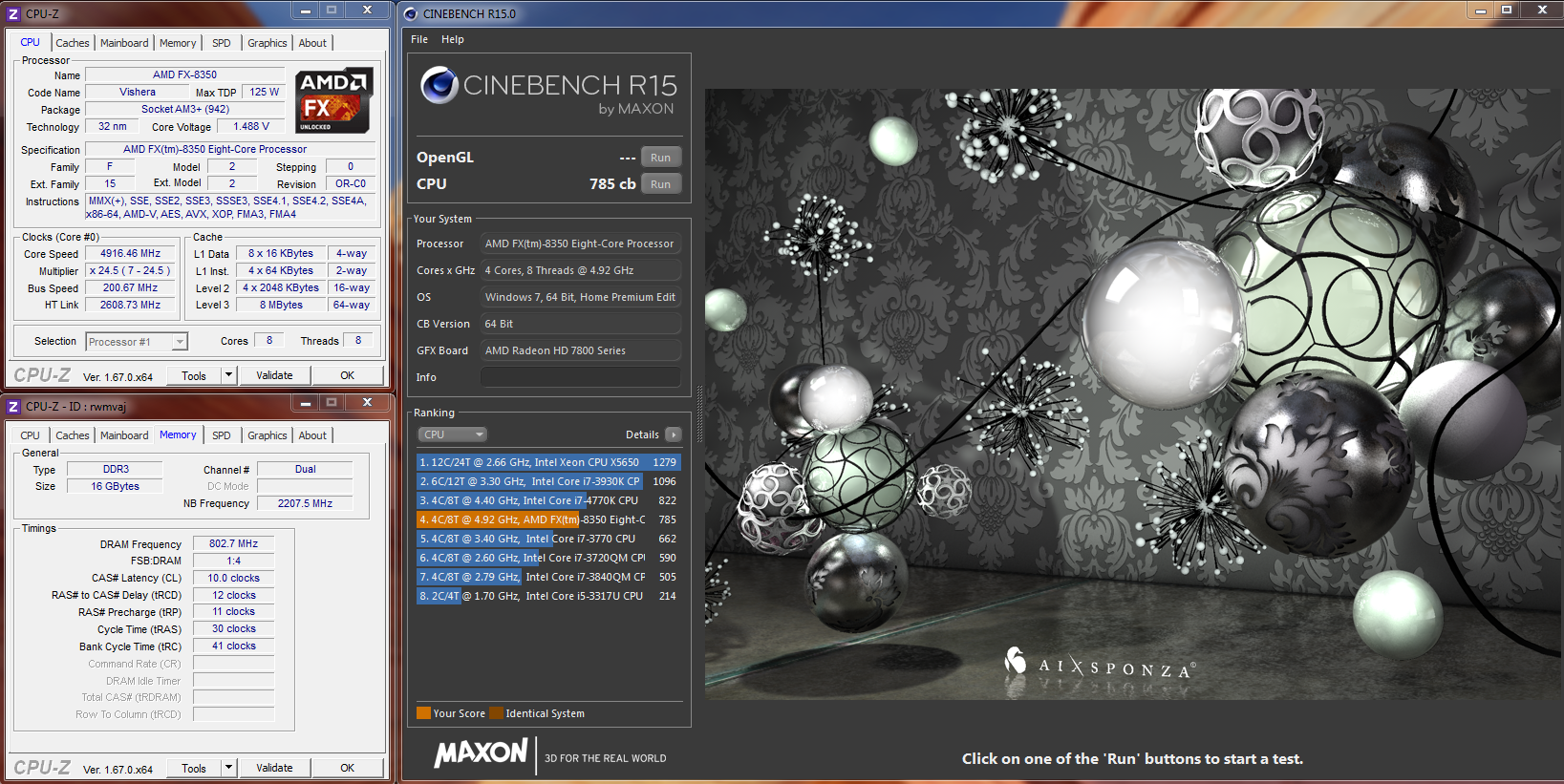Click the Cinebench title bar icon
1564x784 pixels.
[x=411, y=13]
